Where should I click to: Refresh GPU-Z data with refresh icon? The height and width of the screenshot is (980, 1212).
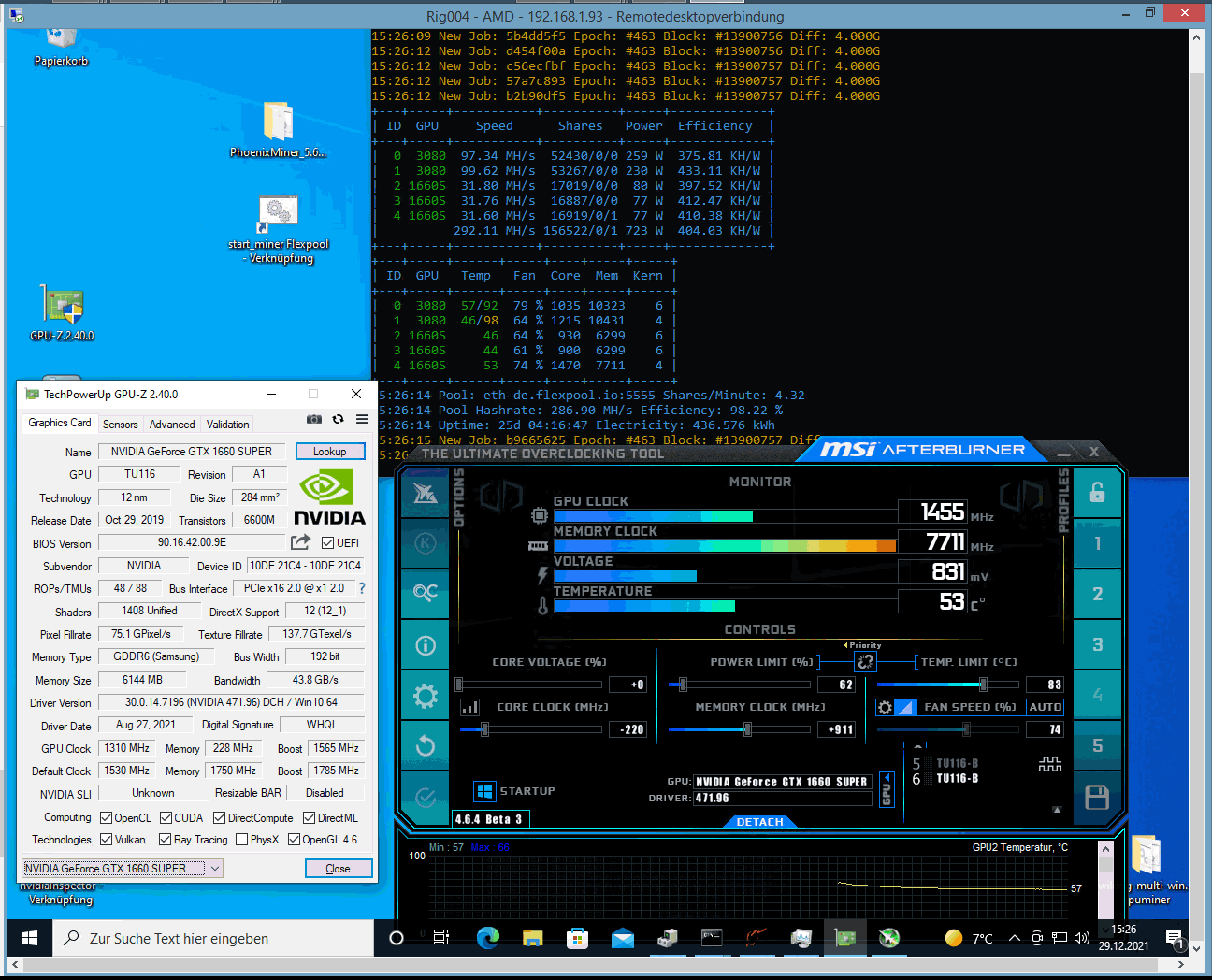[x=338, y=419]
